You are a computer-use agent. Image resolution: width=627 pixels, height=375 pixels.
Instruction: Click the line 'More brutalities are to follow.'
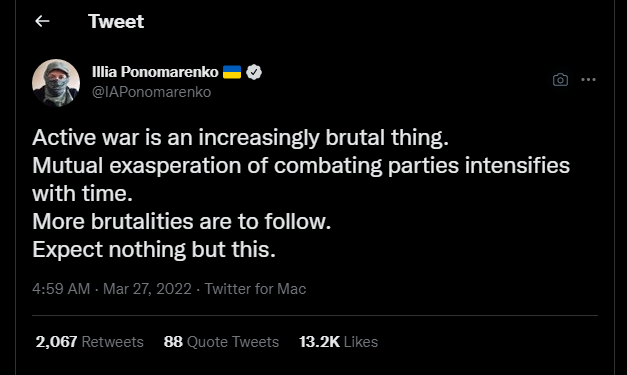[182, 221]
